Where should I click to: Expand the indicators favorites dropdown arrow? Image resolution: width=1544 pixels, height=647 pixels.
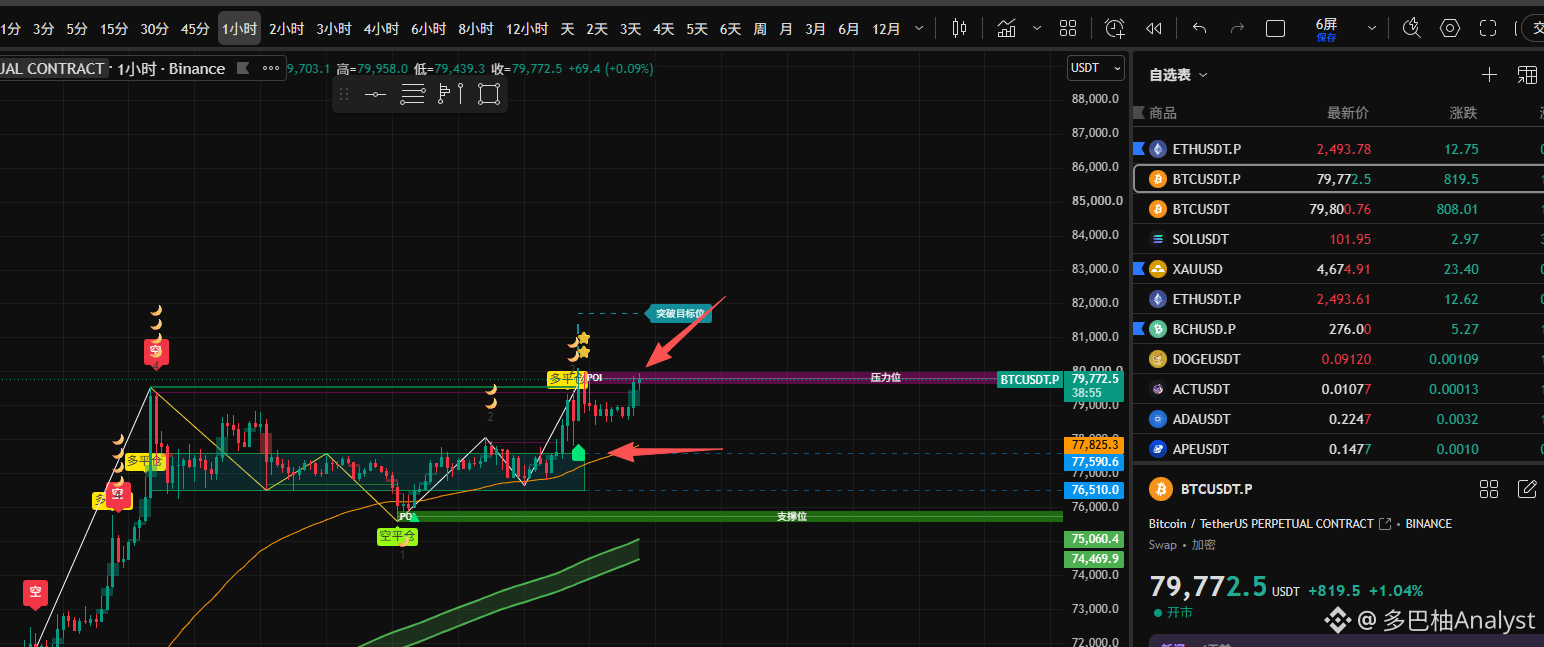point(1037,29)
